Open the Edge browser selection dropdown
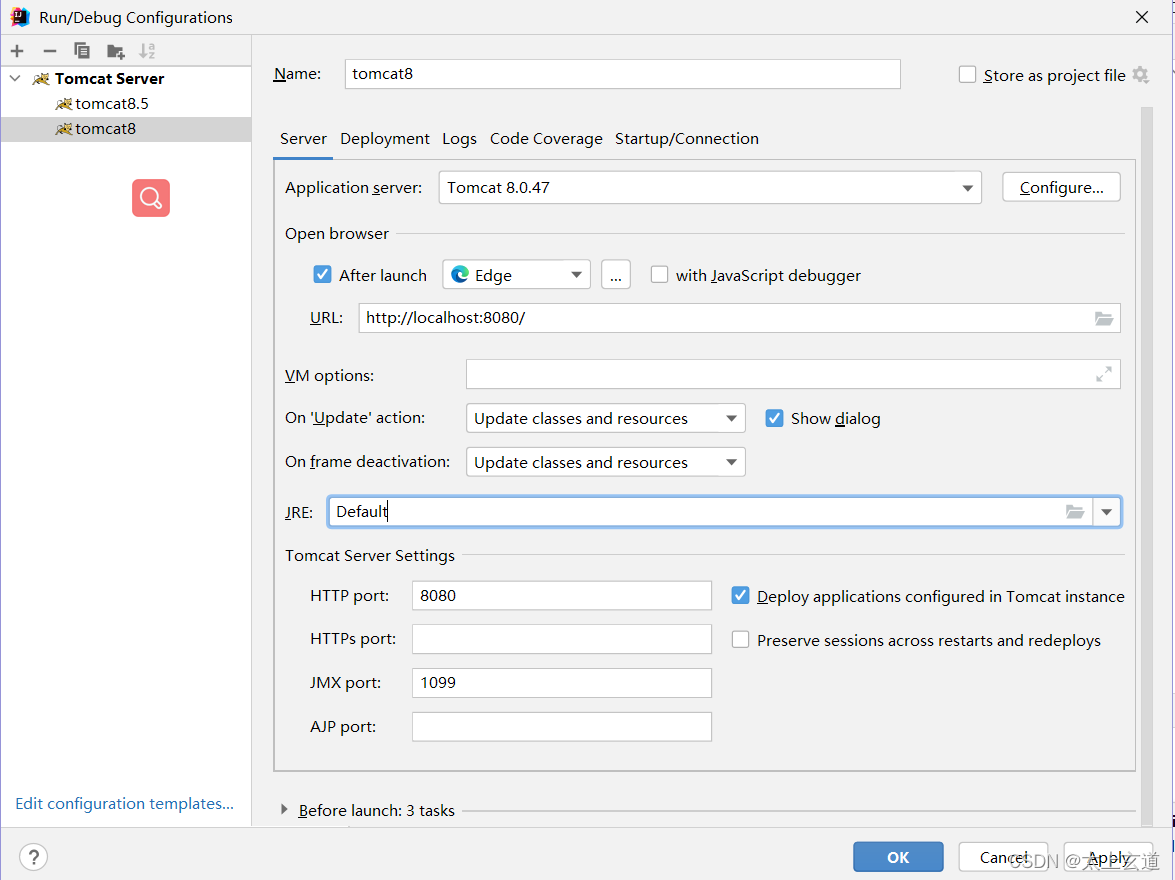 click(x=576, y=275)
